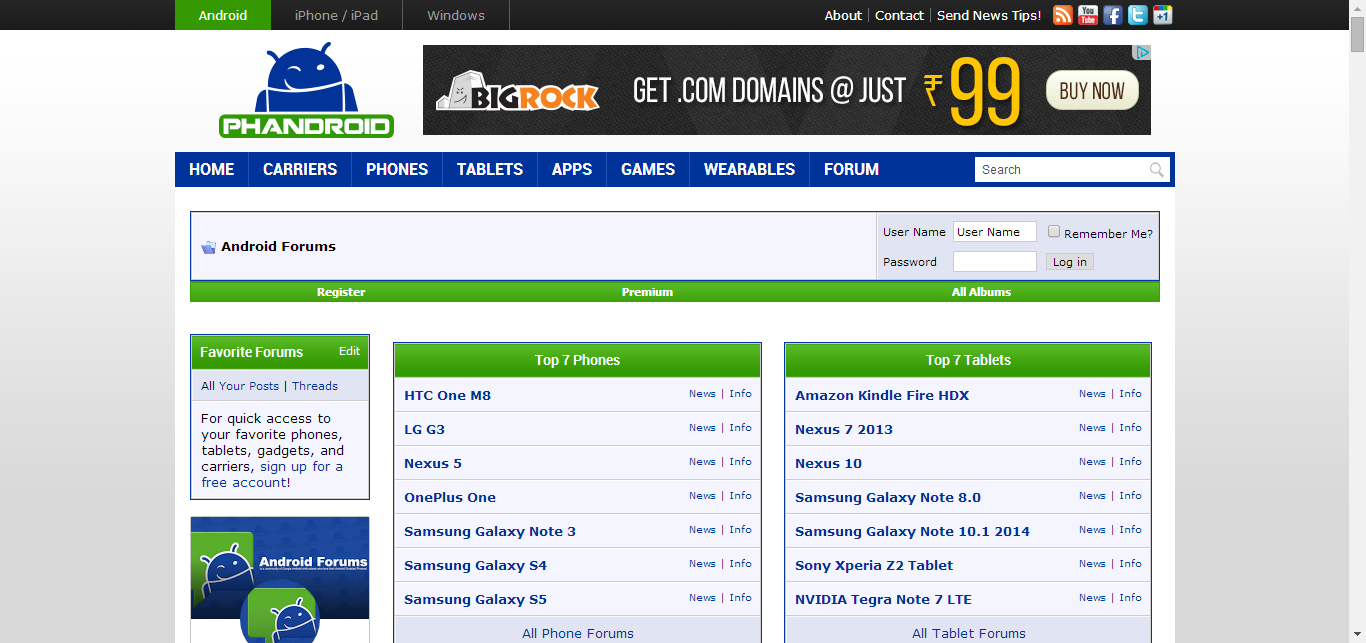Open the HOME menu item

click(212, 169)
